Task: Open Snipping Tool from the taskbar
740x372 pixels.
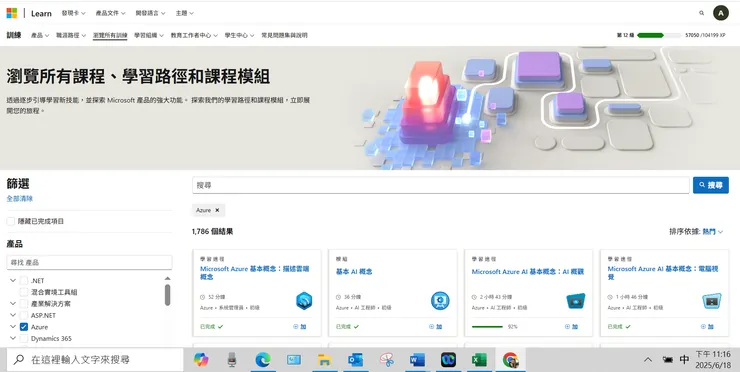Action: pos(387,360)
